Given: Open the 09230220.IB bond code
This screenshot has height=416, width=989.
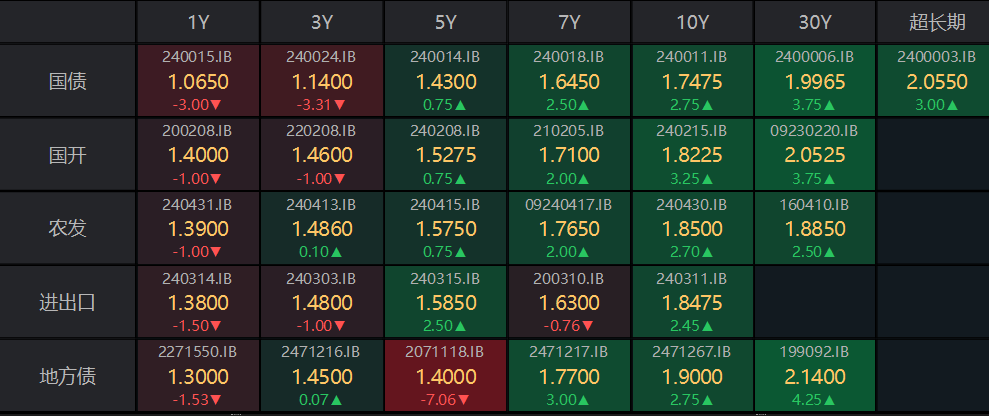Looking at the screenshot, I should point(815,130).
